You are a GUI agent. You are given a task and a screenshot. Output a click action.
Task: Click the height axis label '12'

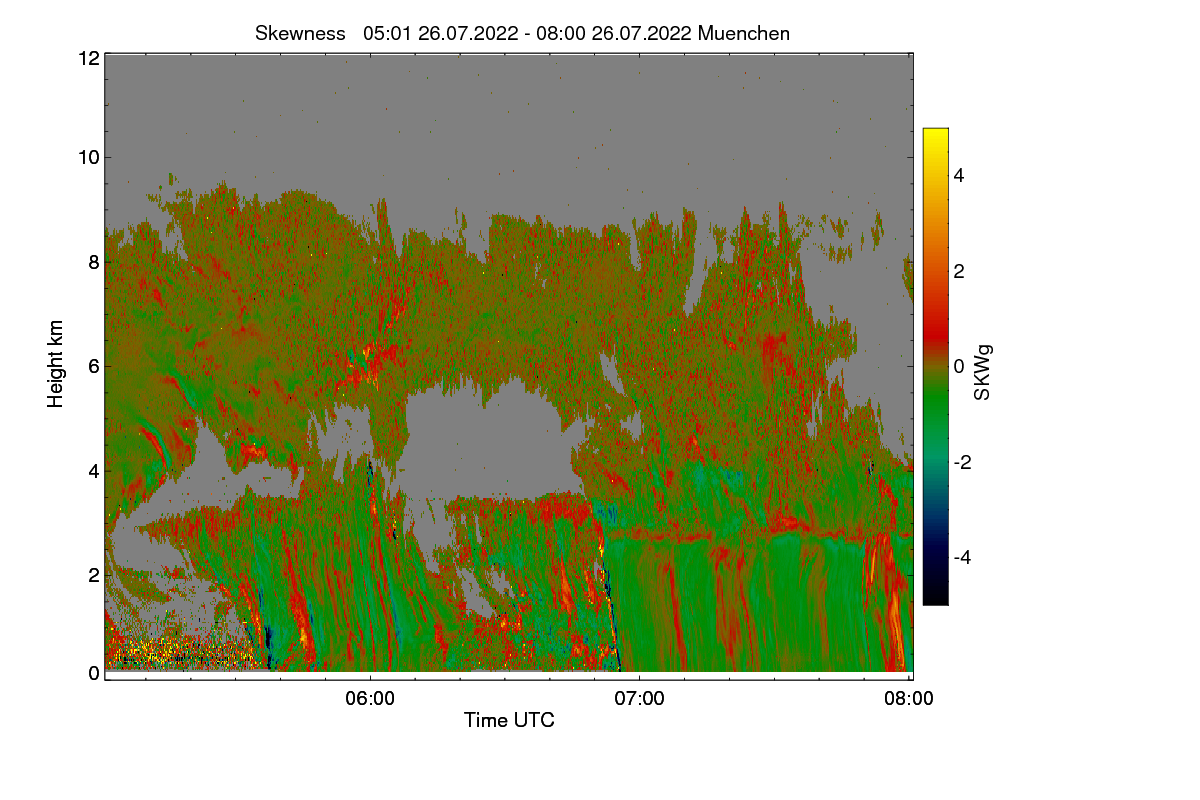(88, 58)
